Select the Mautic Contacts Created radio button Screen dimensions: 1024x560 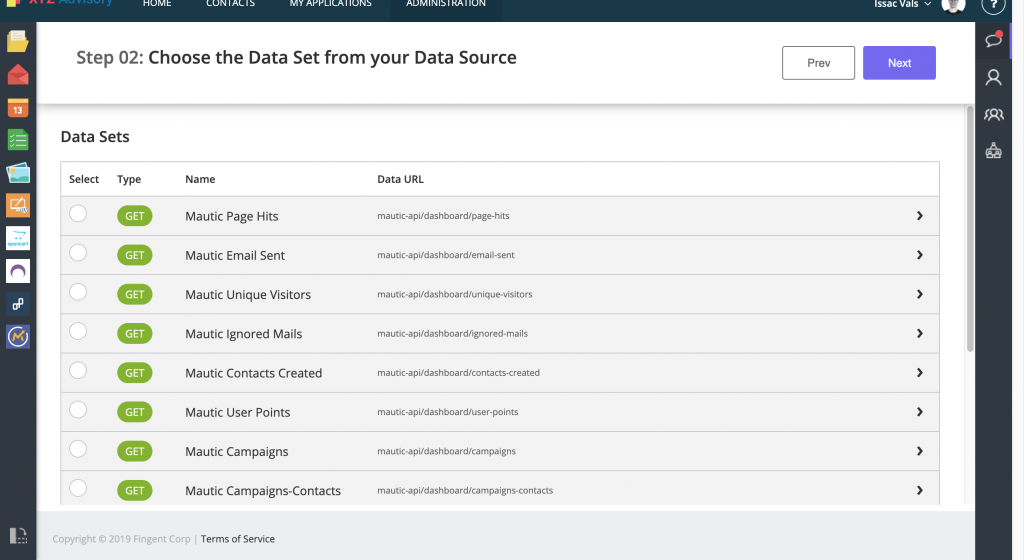coord(78,370)
